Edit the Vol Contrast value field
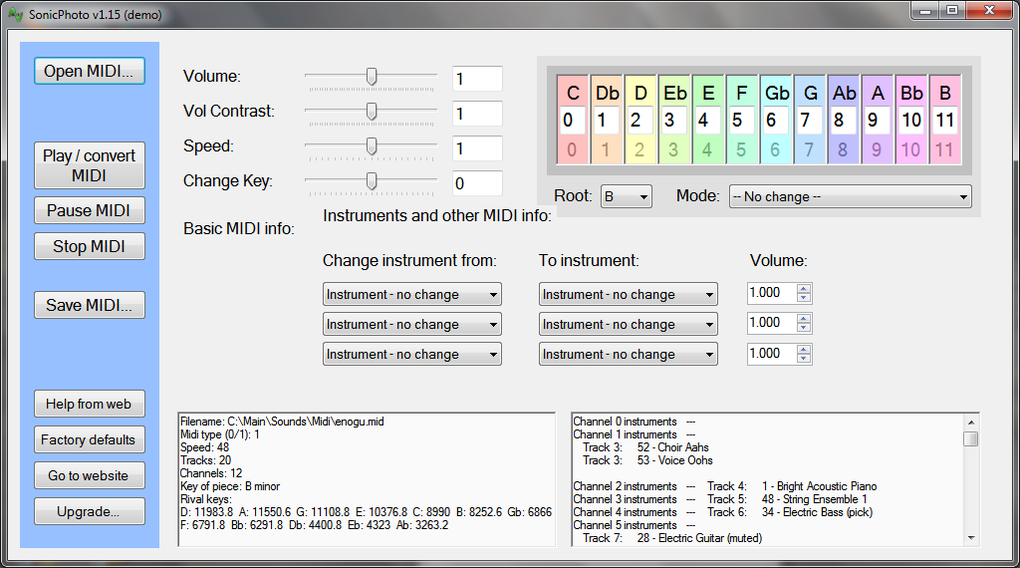Viewport: 1020px width, 568px height. (477, 114)
